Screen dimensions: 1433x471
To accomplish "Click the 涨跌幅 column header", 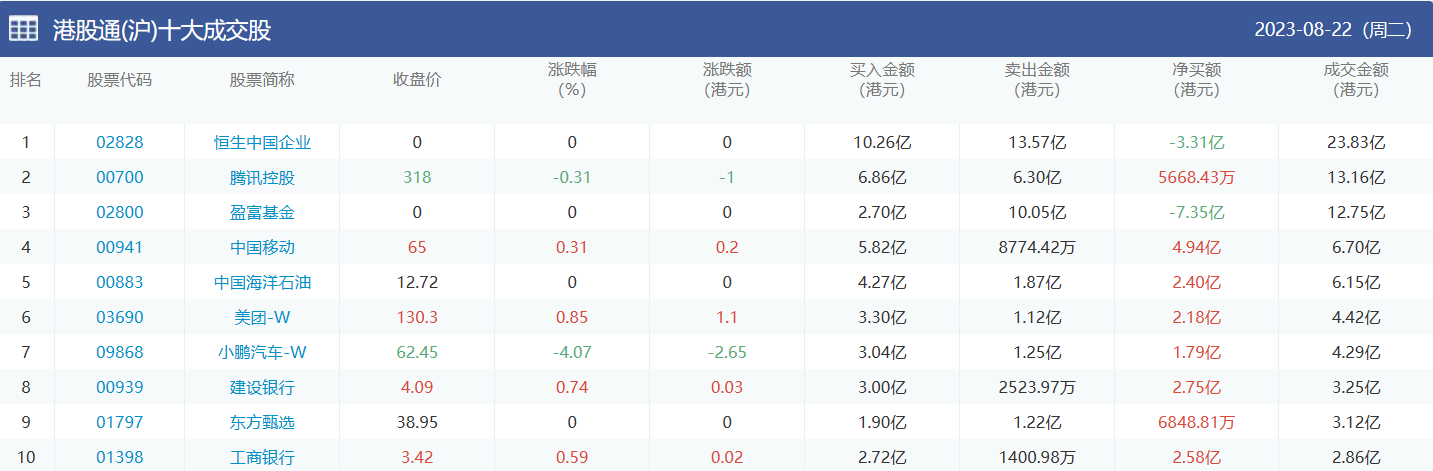I will 572,80.
